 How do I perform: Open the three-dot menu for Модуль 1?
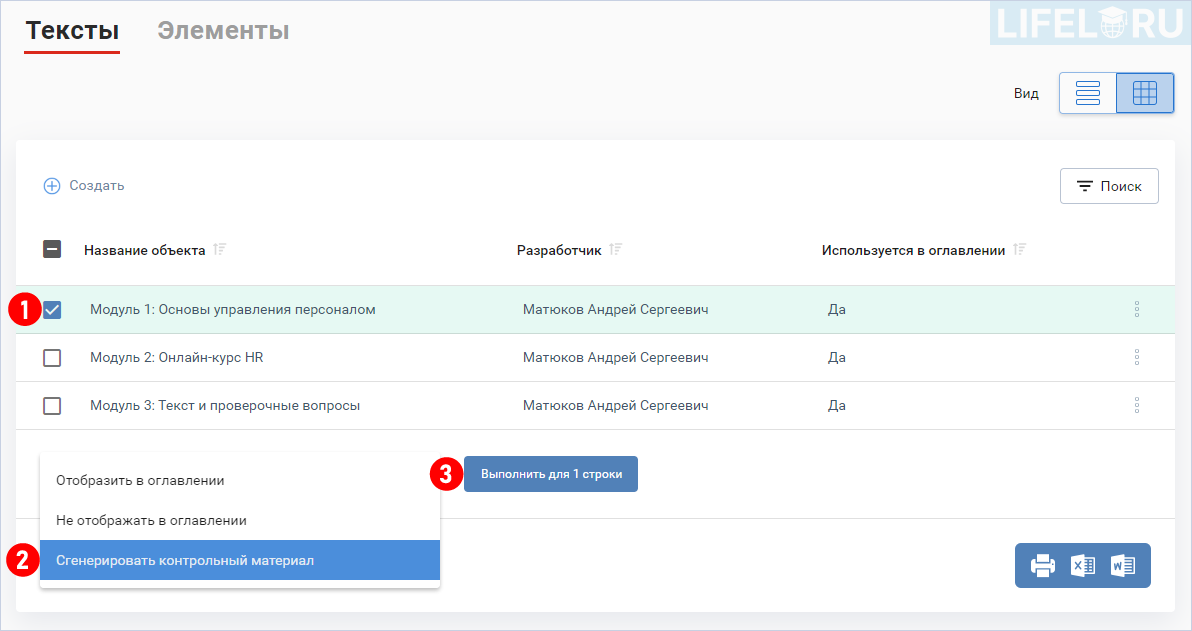point(1137,309)
